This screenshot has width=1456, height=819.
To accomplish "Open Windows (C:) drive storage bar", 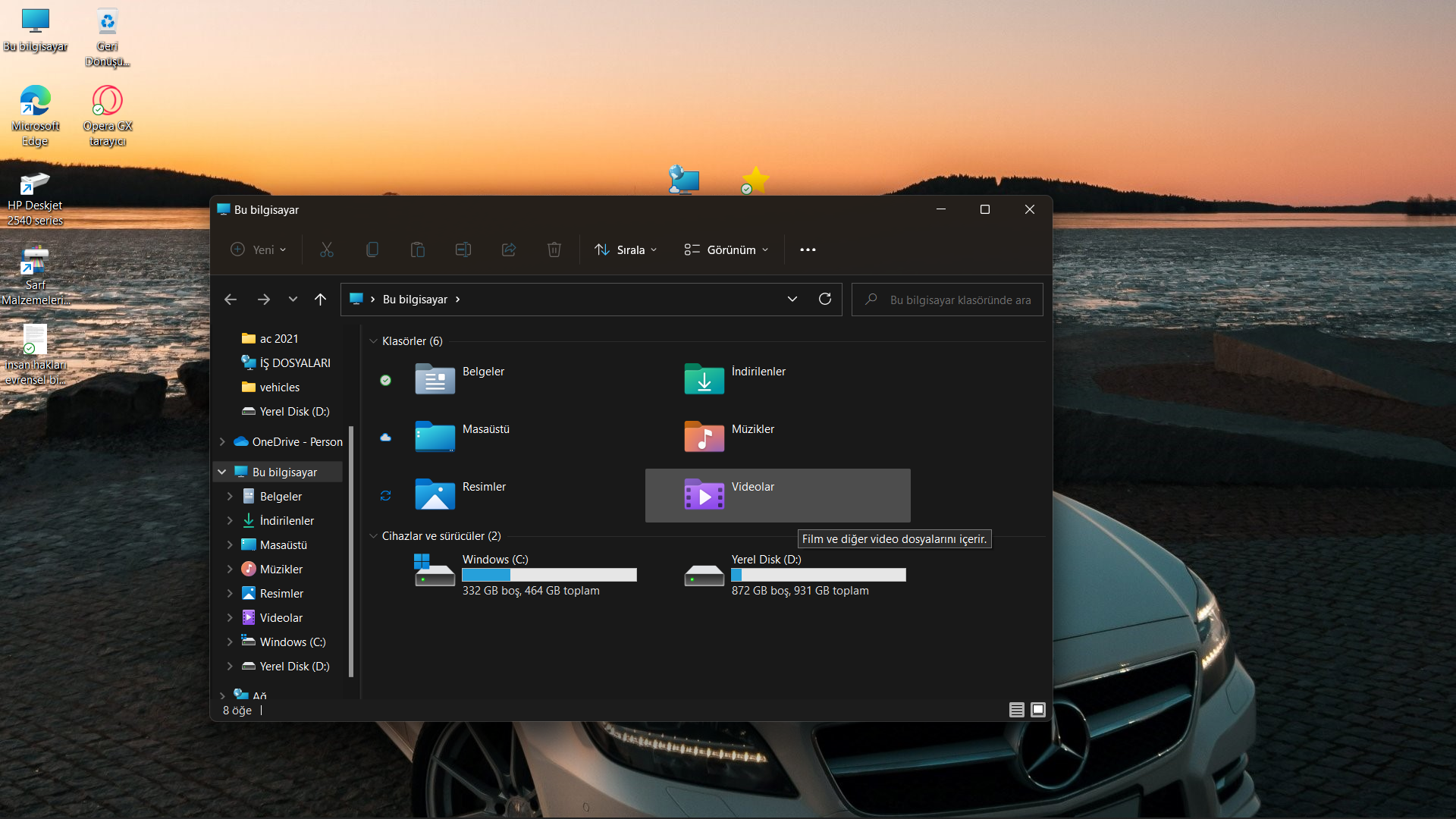I will pyautogui.click(x=550, y=575).
